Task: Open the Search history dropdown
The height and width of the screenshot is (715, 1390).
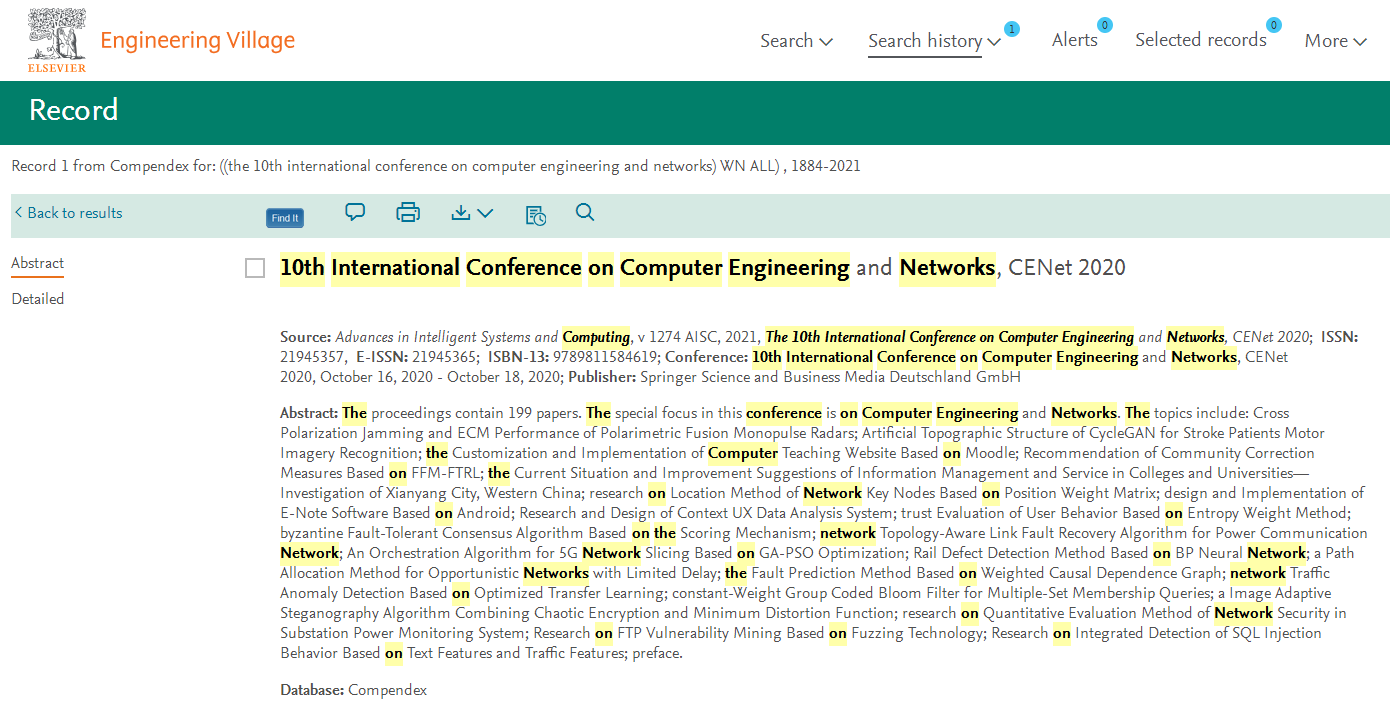Action: click(x=933, y=41)
